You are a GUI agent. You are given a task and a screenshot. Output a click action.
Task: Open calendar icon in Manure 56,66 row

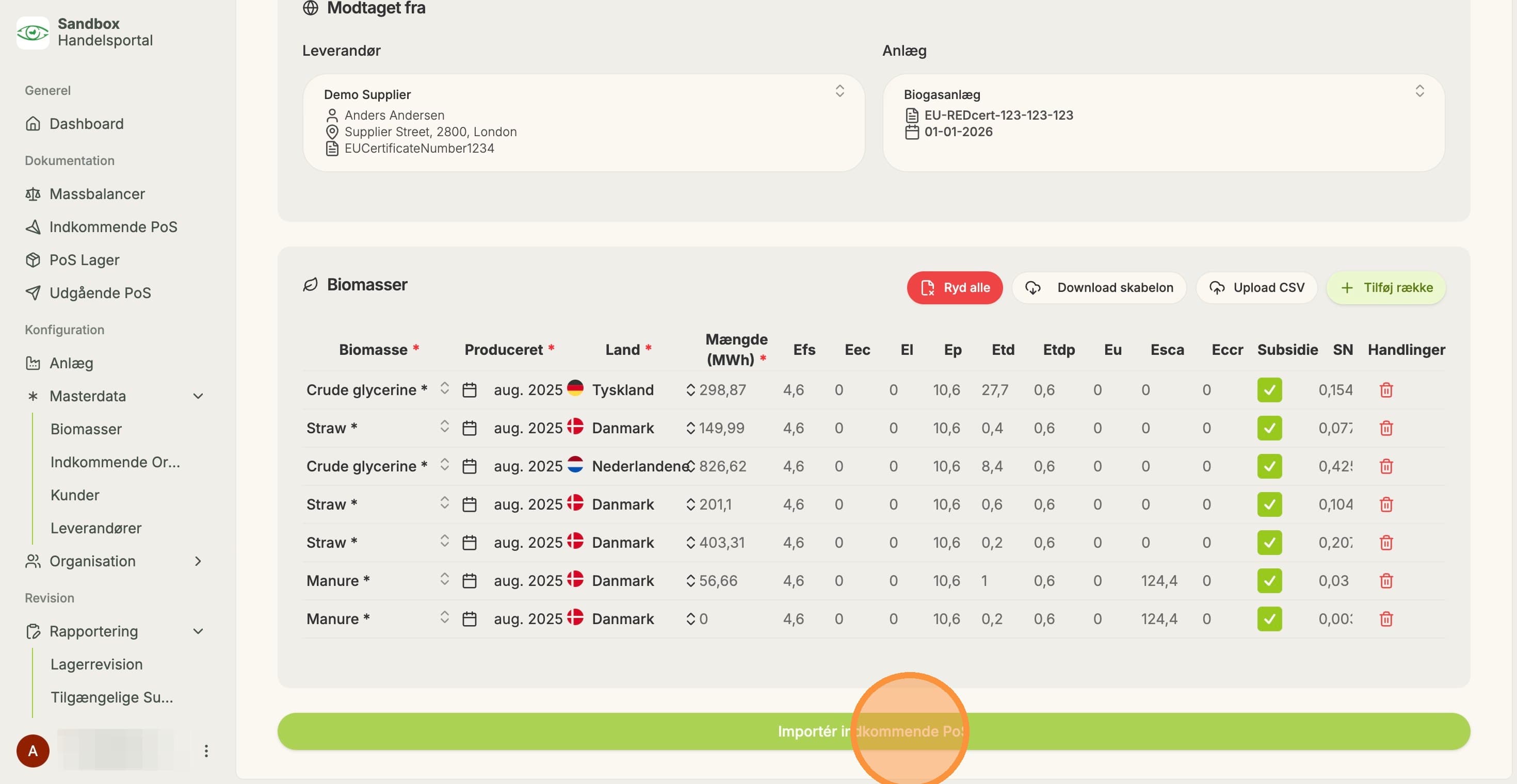tap(470, 581)
